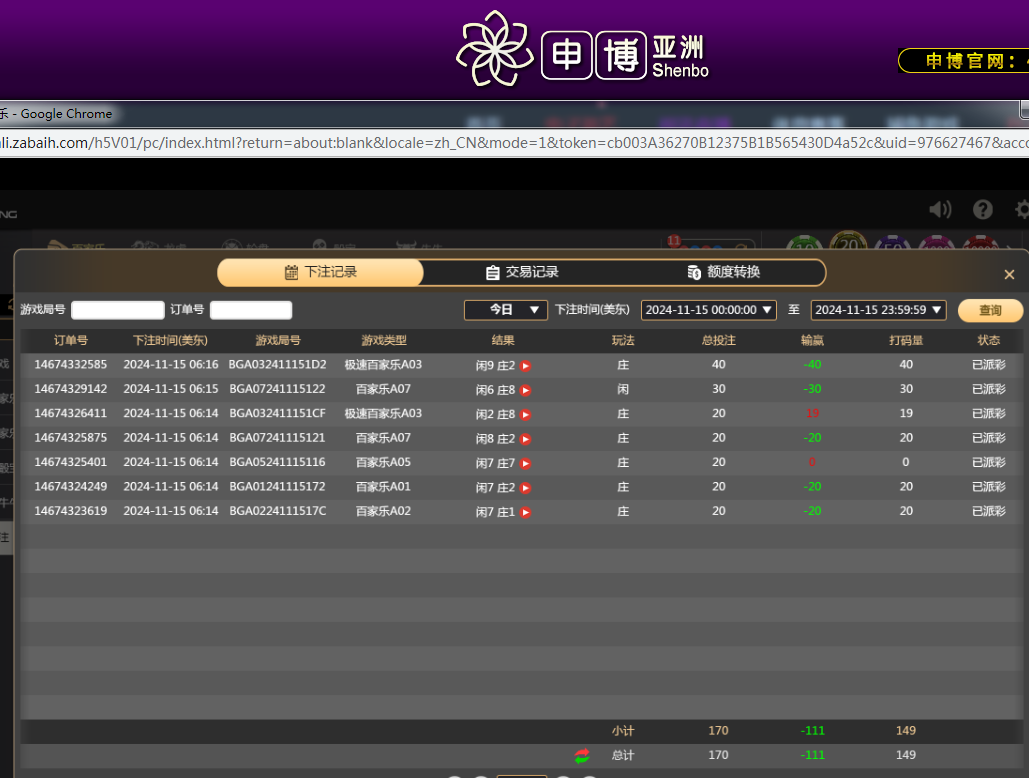This screenshot has width=1029, height=778.
Task: Play replay of round BGA01241115172
Action: point(525,487)
